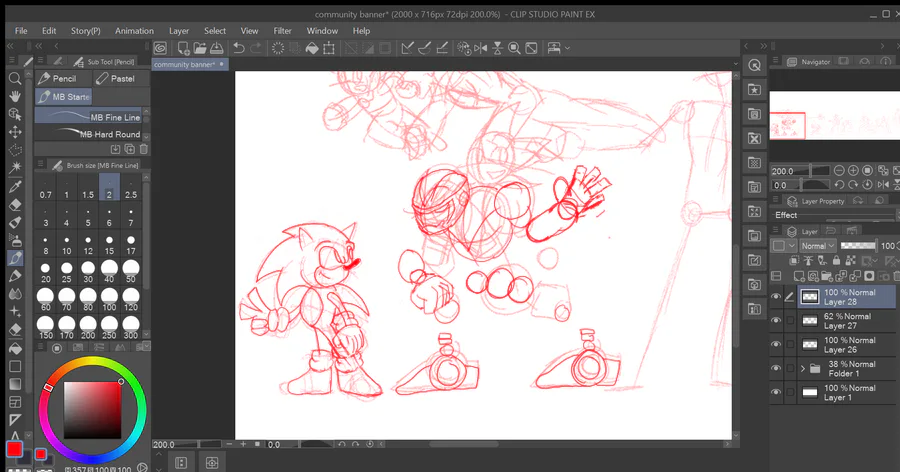Screen dimensions: 900x472
Task: Hide Layer 1 using its eye icon
Action: 776,392
